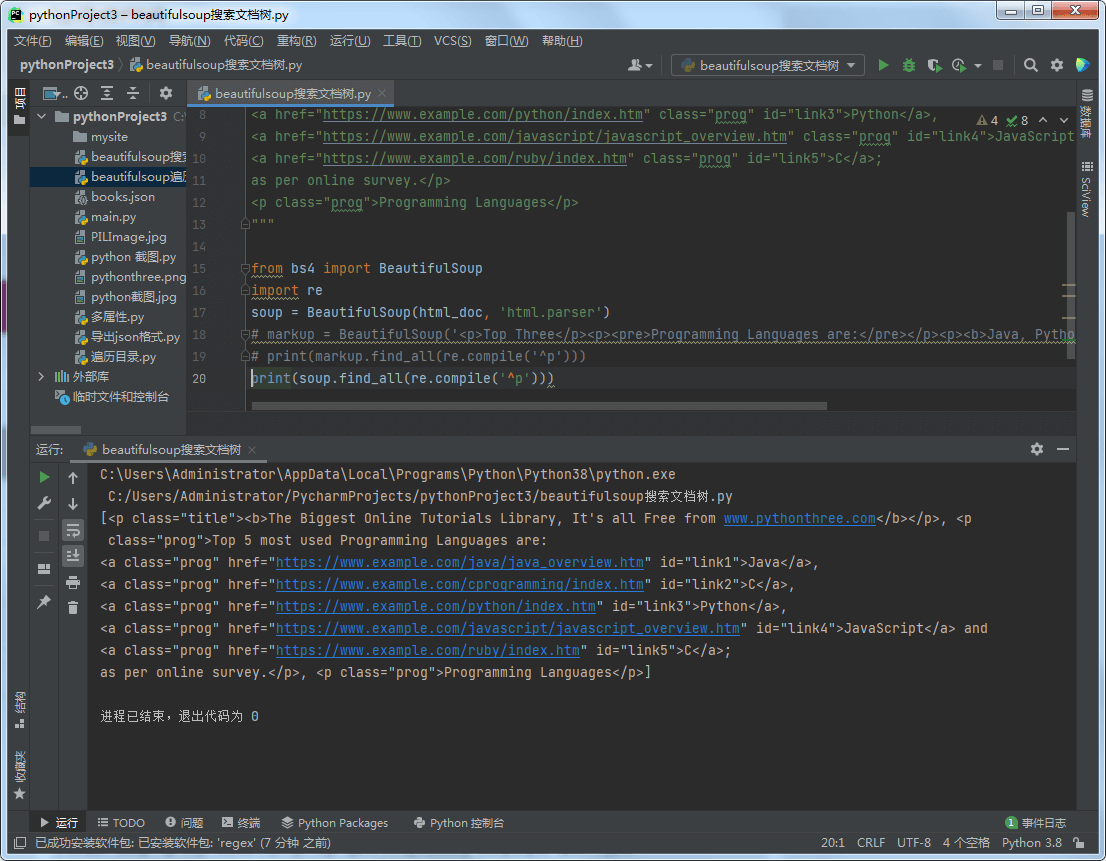The width and height of the screenshot is (1106, 861).
Task: Click the locate-in-project target icon
Action: pyautogui.click(x=81, y=93)
